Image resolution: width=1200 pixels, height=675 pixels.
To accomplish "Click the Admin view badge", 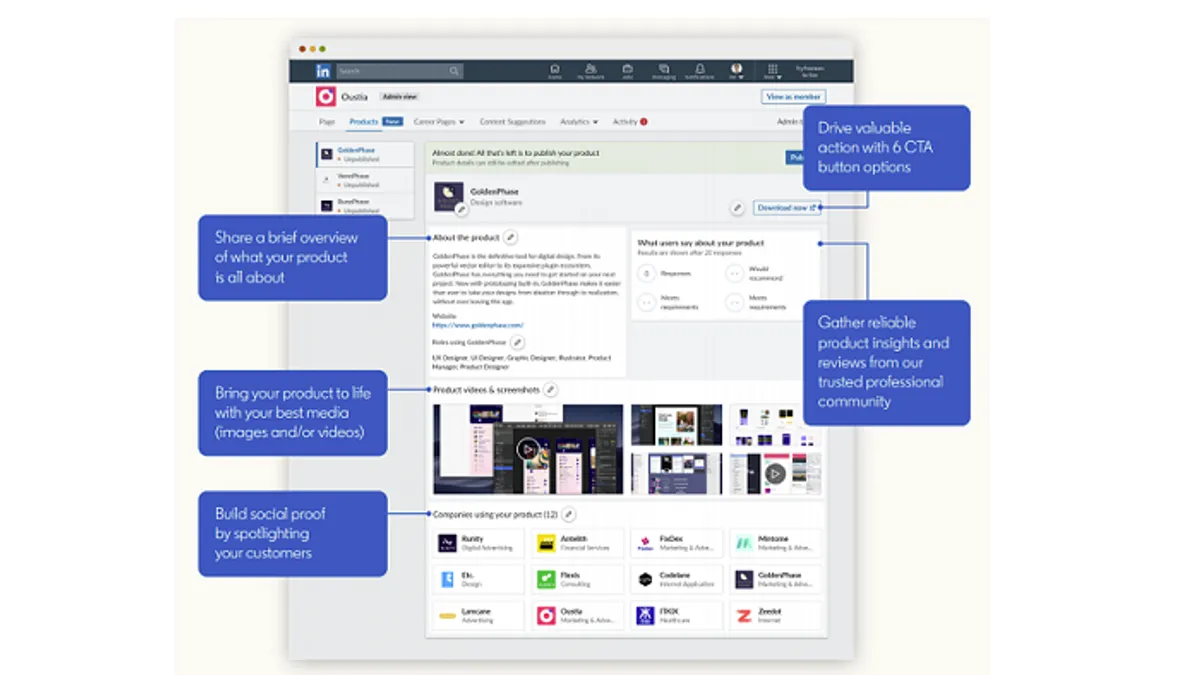I will [399, 97].
